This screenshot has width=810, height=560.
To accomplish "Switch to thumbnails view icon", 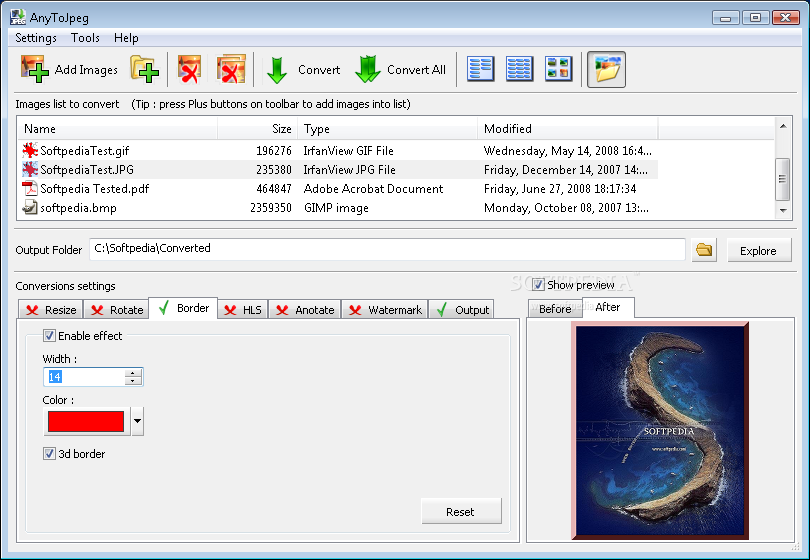I will (x=558, y=69).
